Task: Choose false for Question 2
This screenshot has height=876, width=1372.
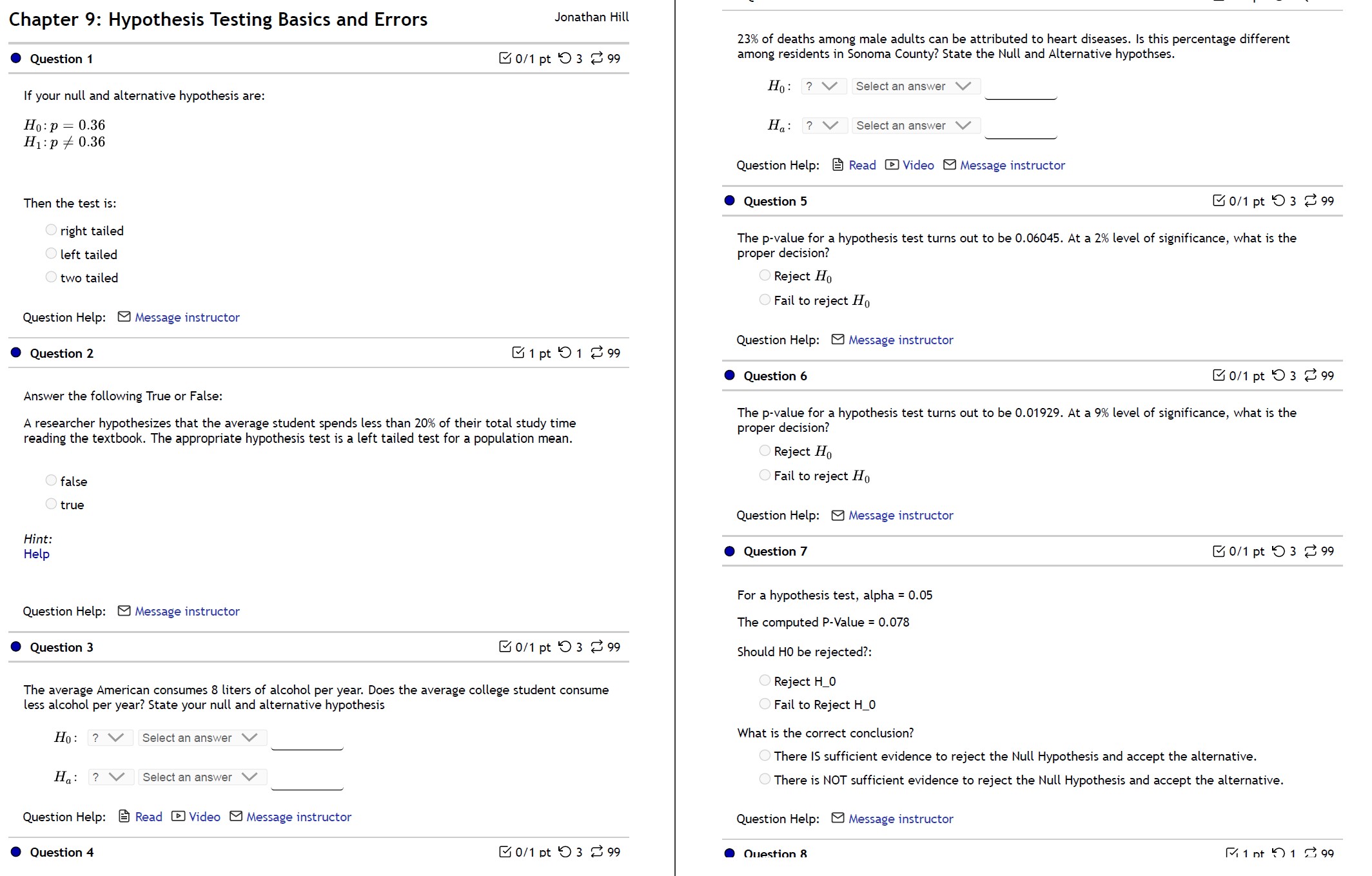Action: coord(50,480)
